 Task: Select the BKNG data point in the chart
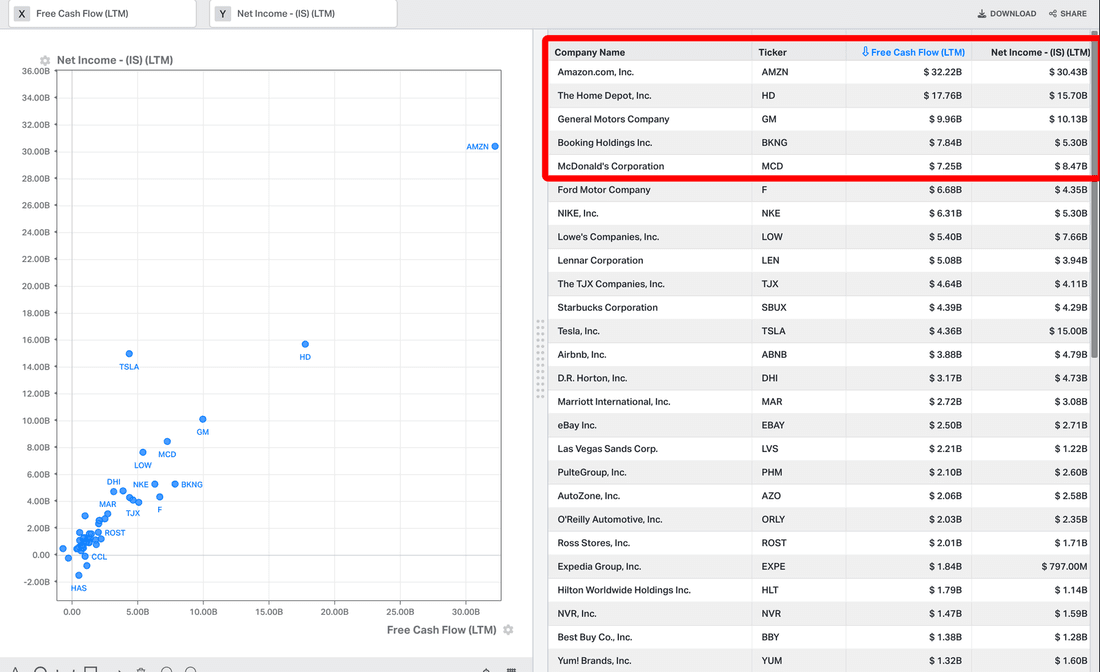click(x=175, y=484)
